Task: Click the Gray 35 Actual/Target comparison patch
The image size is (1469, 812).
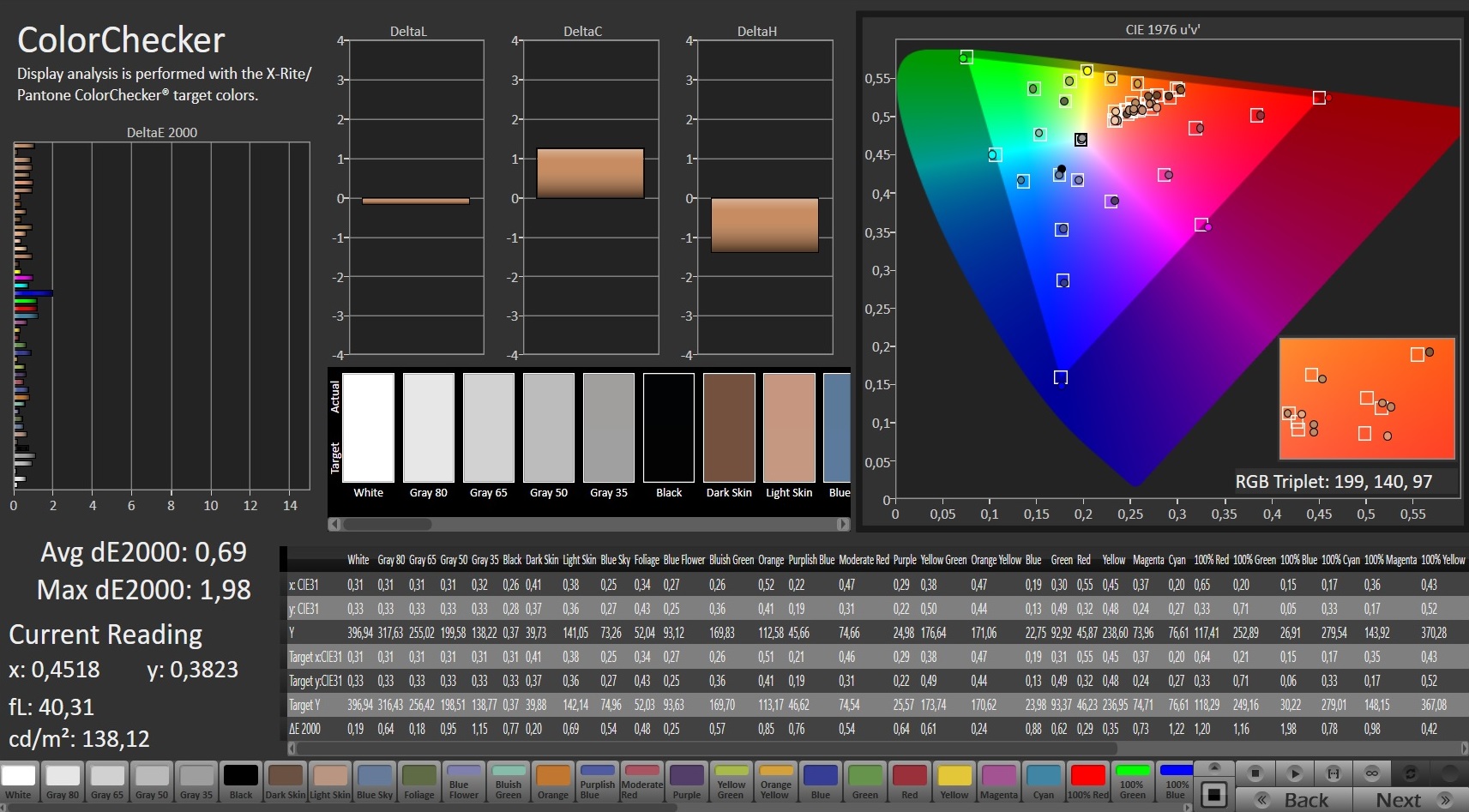Action: pos(609,427)
